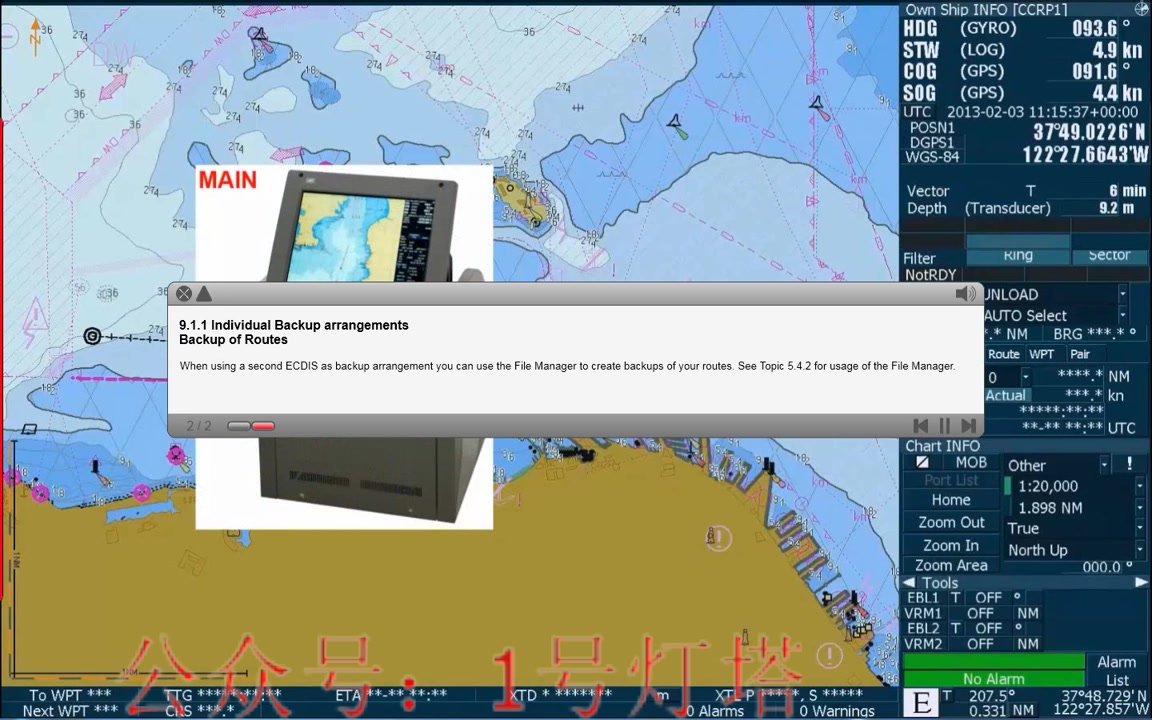Click the VRM2 NM unit field
Screen dimensions: 1152x720
point(1029,644)
